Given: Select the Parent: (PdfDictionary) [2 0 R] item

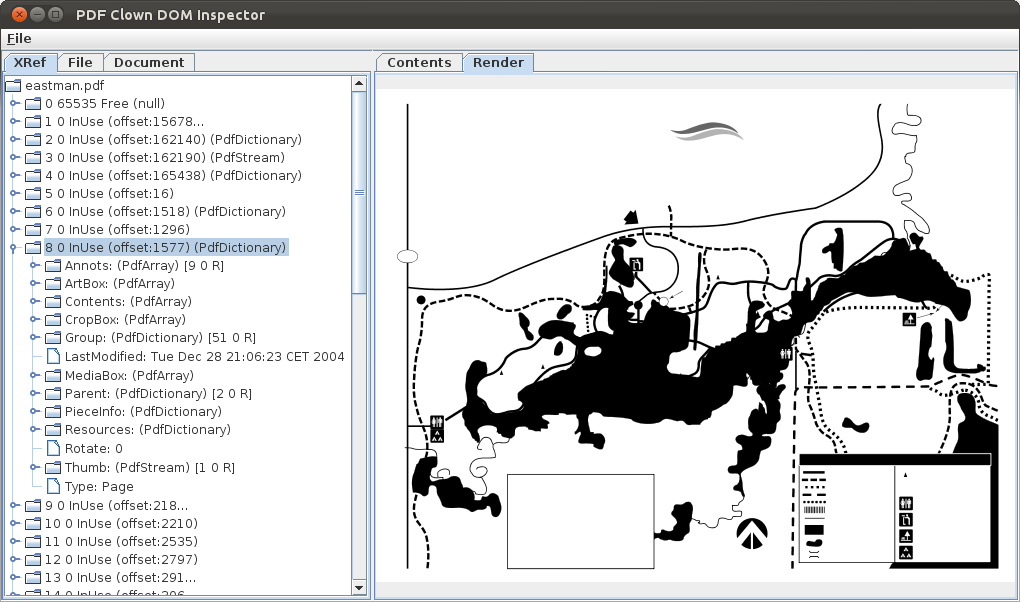Looking at the screenshot, I should [144, 394].
